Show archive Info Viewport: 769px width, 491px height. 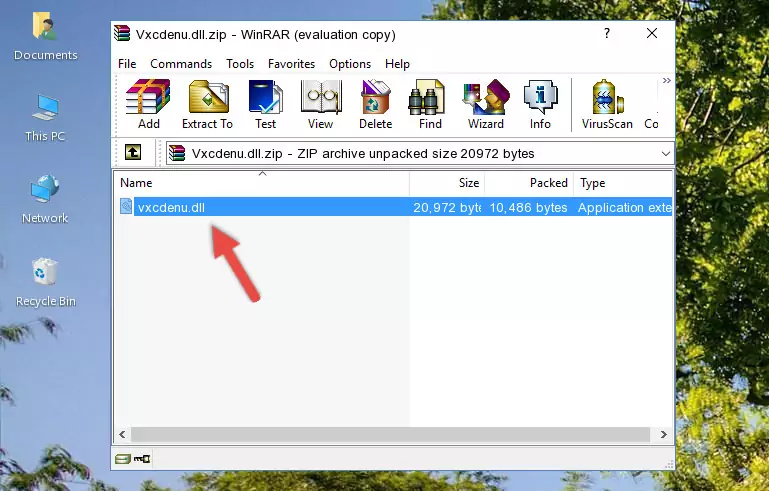point(540,104)
